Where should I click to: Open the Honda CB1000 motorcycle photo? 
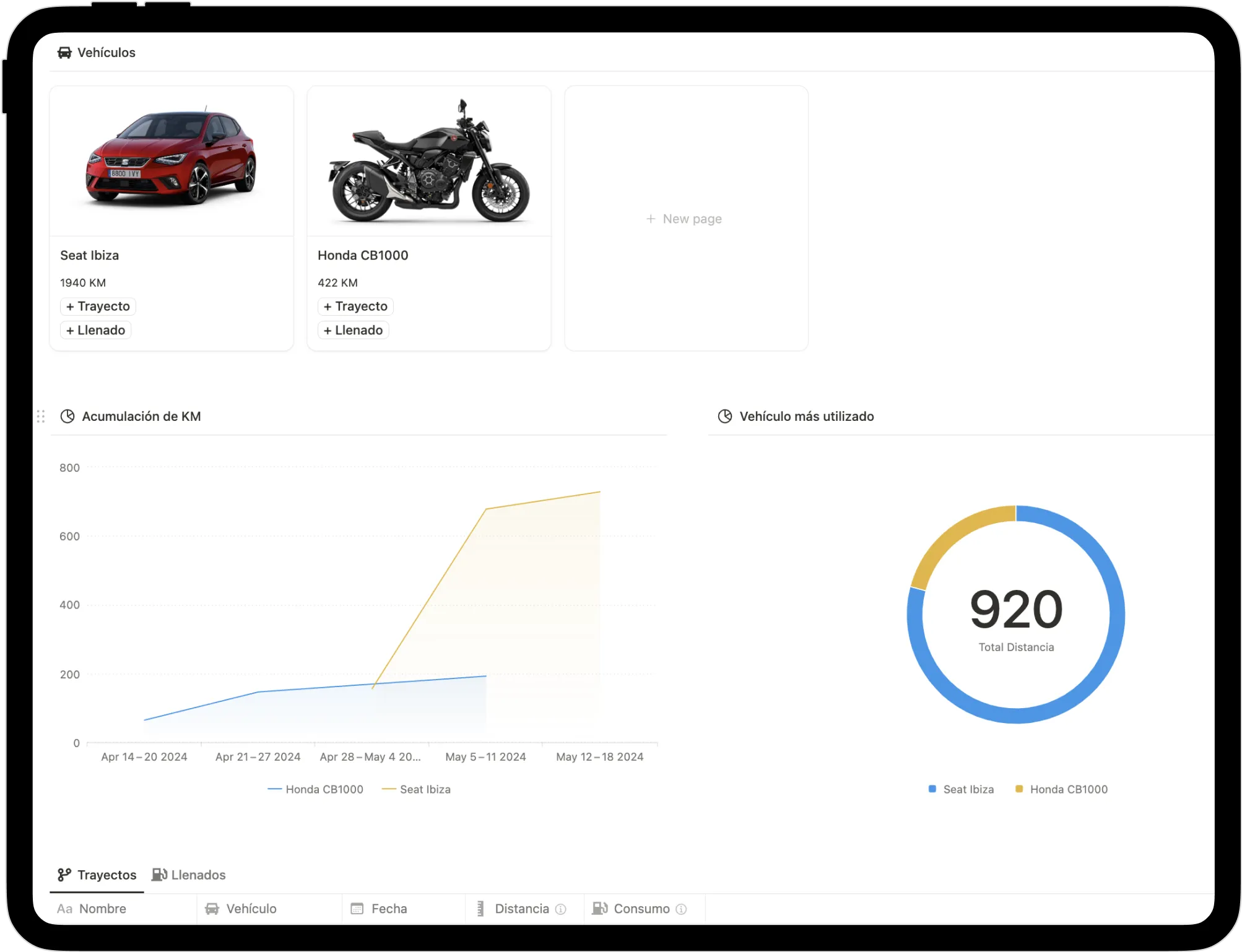click(429, 161)
